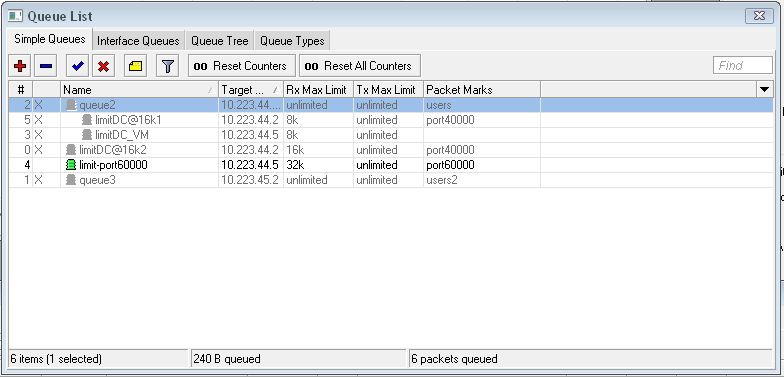
Task: Sort by Target column header
Action: [251, 90]
